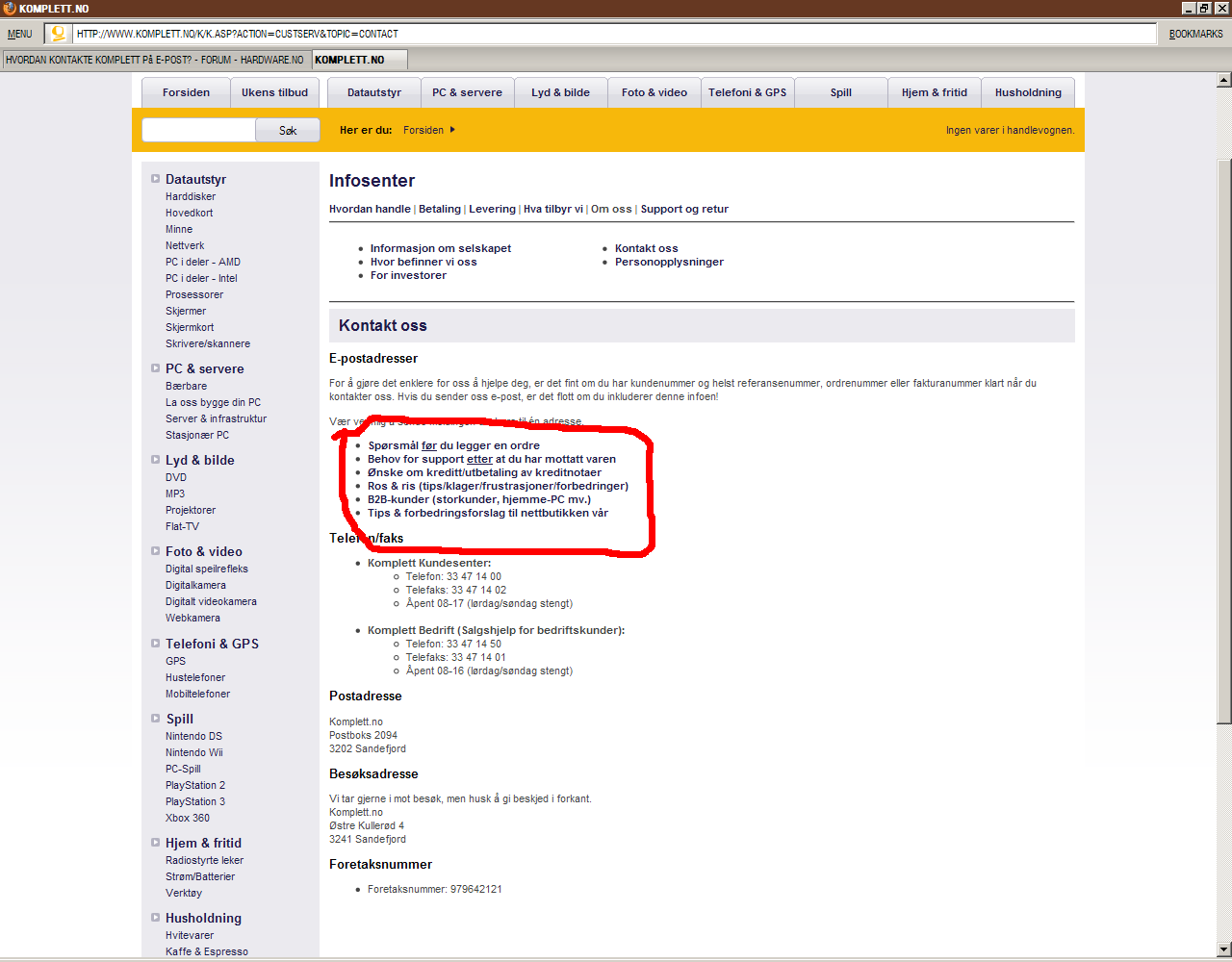Click the Ros & ris feedback link

pyautogui.click(x=498, y=486)
